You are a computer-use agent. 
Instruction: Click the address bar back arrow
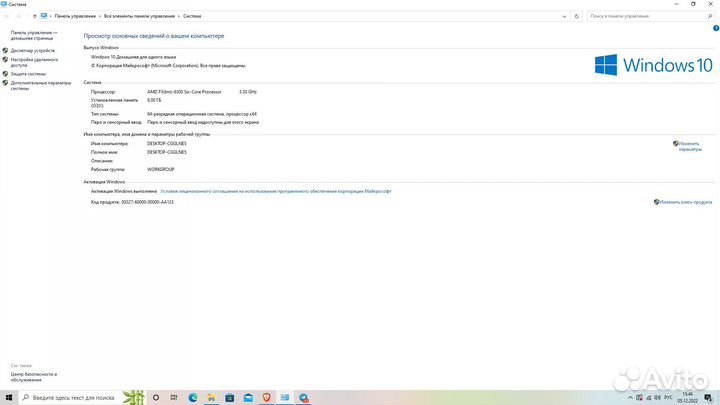coord(6,16)
